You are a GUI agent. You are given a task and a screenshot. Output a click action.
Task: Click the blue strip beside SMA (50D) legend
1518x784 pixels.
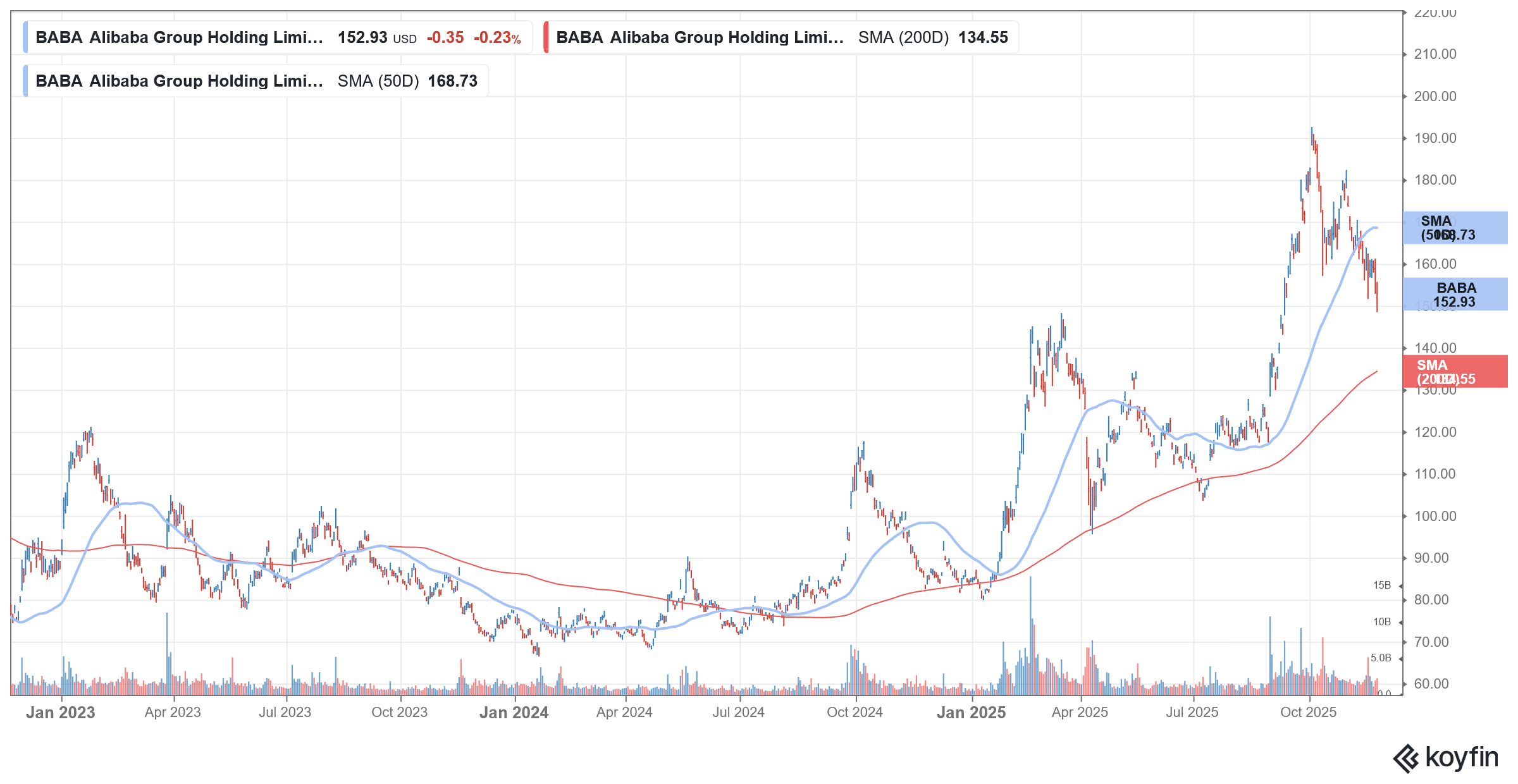point(25,81)
